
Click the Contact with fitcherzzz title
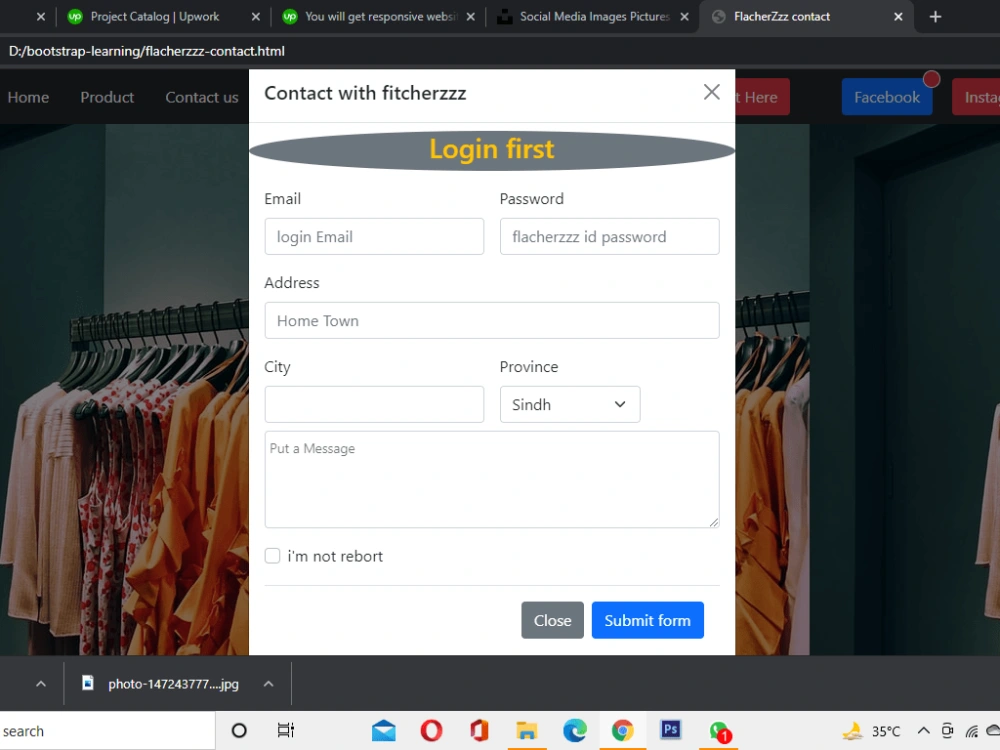point(365,93)
